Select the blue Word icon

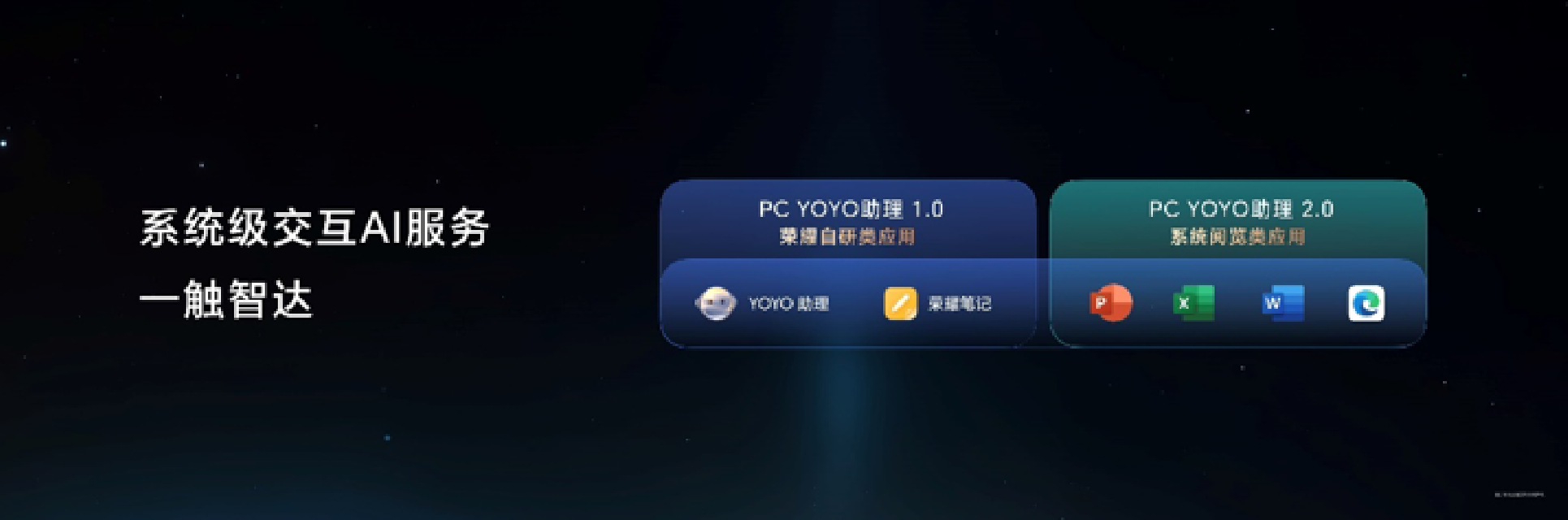click(x=1283, y=303)
